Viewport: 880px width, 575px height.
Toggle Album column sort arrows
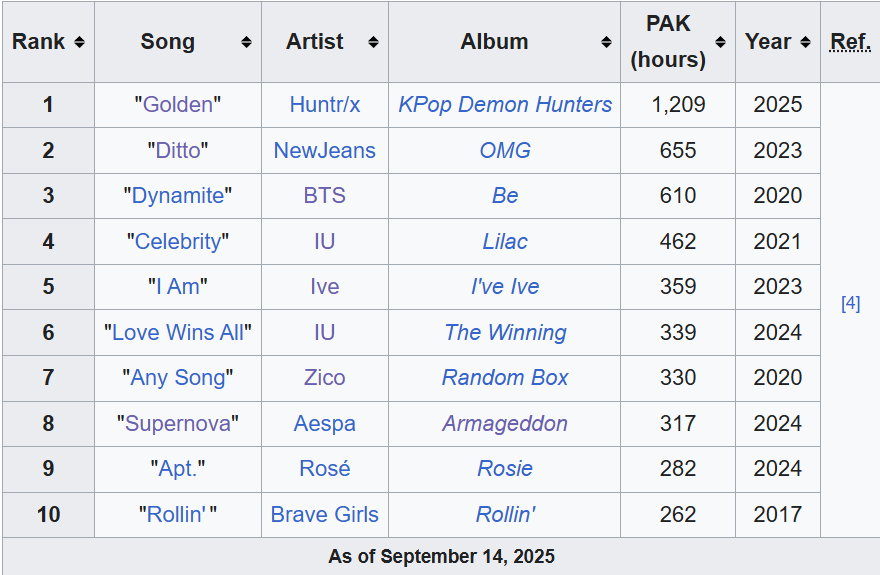coord(606,42)
